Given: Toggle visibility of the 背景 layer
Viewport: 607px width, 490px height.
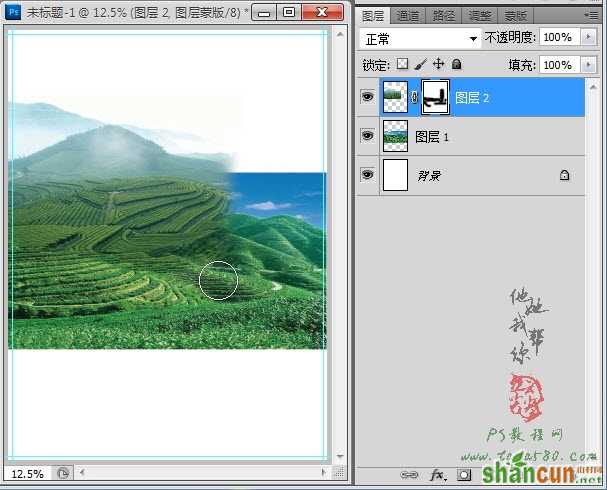Looking at the screenshot, I should coord(367,175).
